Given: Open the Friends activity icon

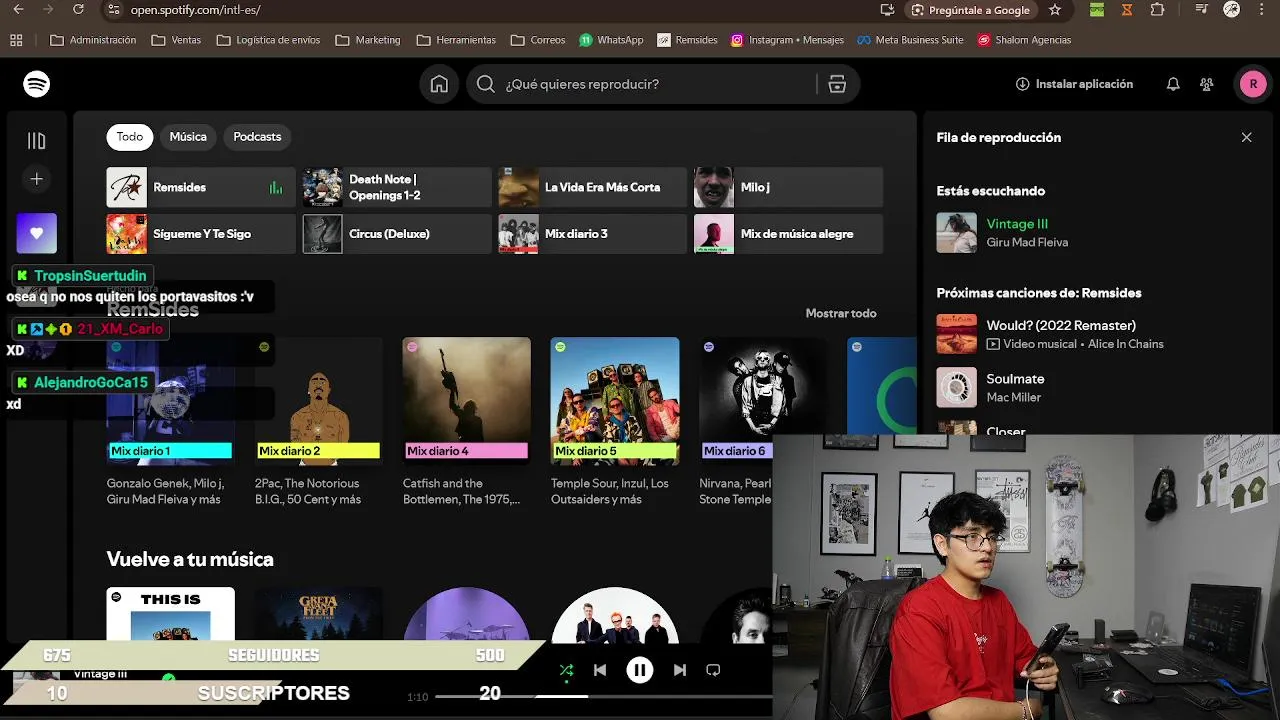Looking at the screenshot, I should [x=1207, y=84].
